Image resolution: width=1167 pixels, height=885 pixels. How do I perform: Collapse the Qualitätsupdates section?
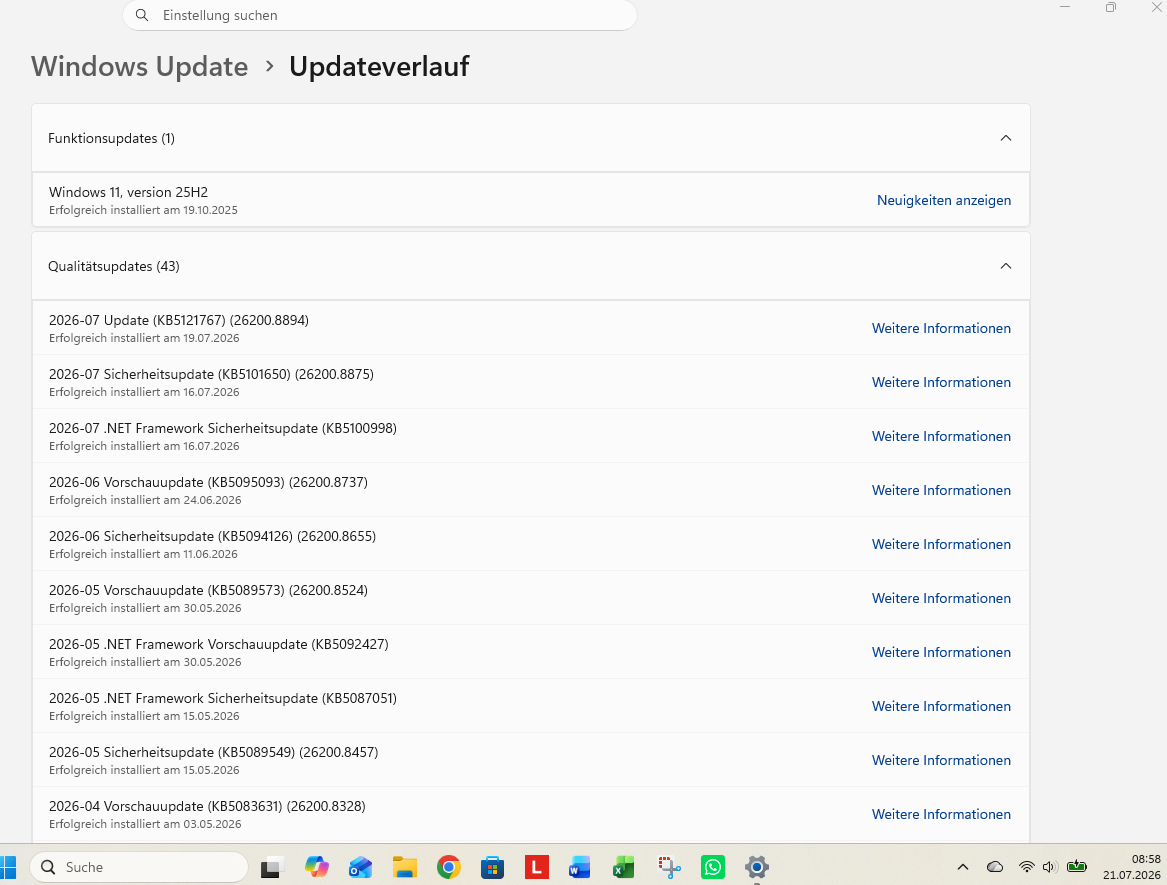pos(1005,266)
